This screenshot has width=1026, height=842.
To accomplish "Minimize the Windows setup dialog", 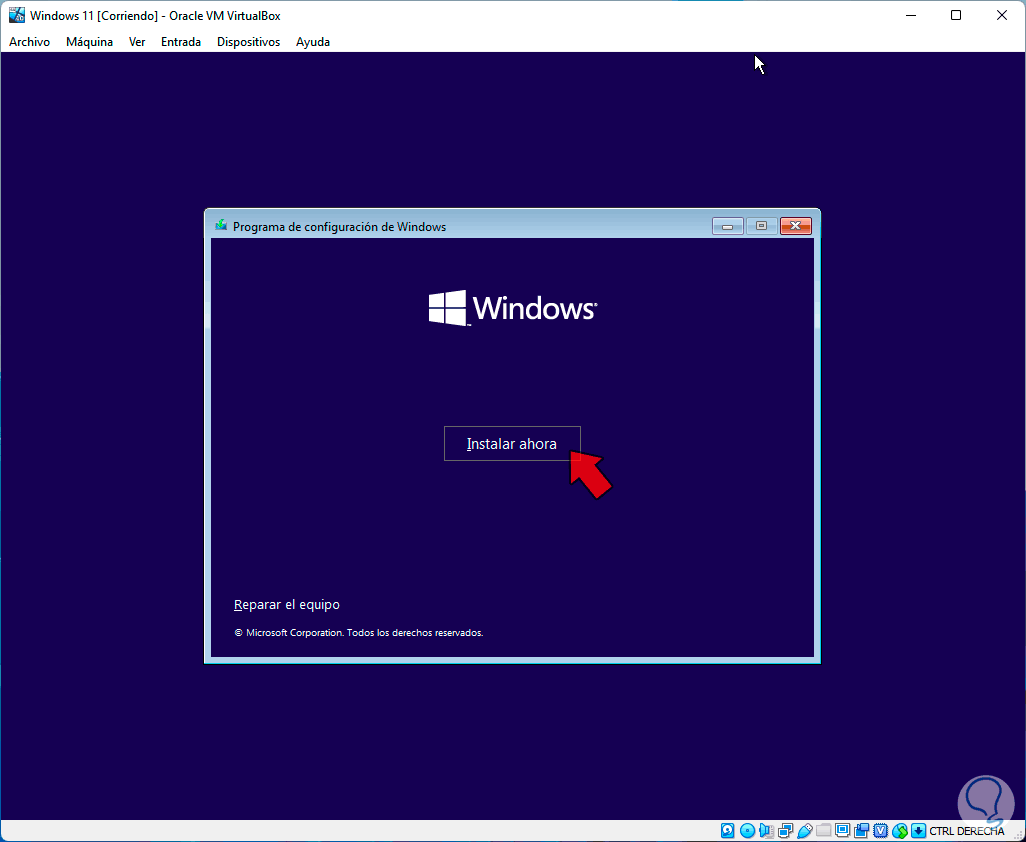I will (x=728, y=226).
